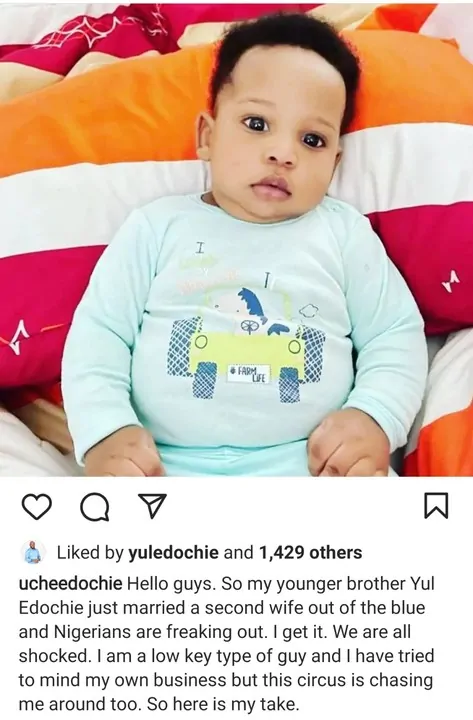Share the post with the paper plane icon
The height and width of the screenshot is (720, 473).
(152, 506)
